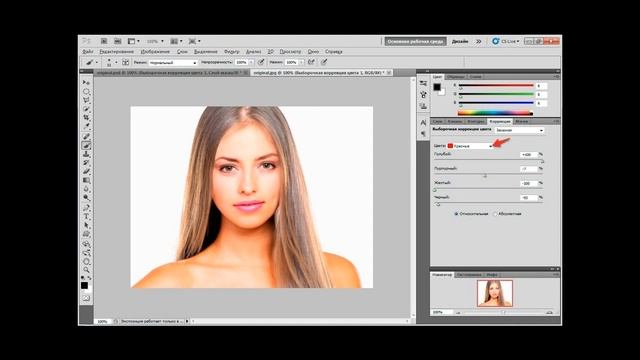Select the History Brush tool

86,162
